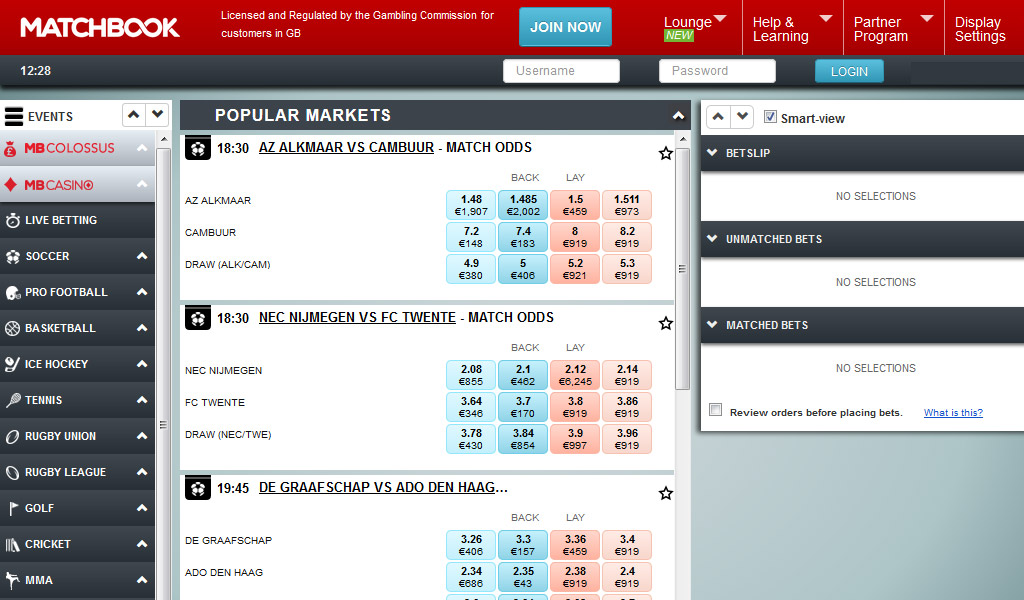Click soccer icon beside AZ Alkmaar match

point(198,148)
